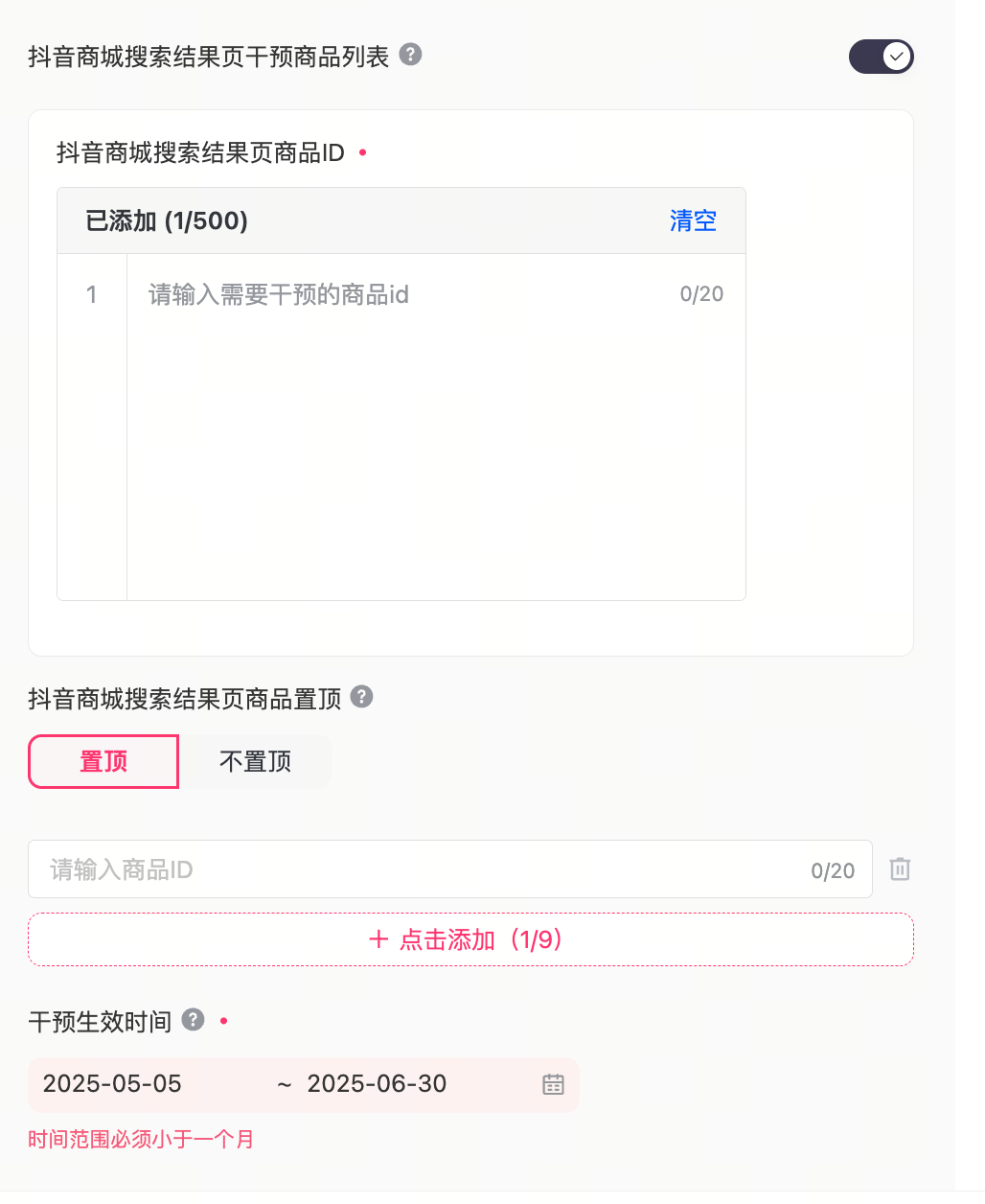Screen dimensions: 985x1204
Task: Click the 已添加 (1/500) list header
Action: point(167,221)
